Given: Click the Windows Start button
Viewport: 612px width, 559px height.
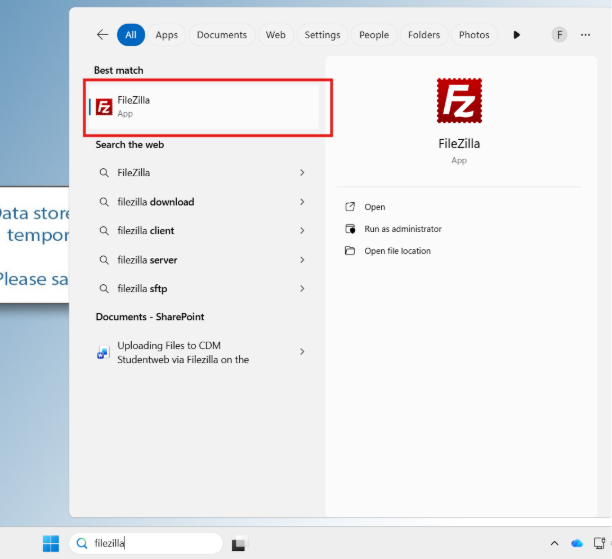Looking at the screenshot, I should pyautogui.click(x=51, y=544).
